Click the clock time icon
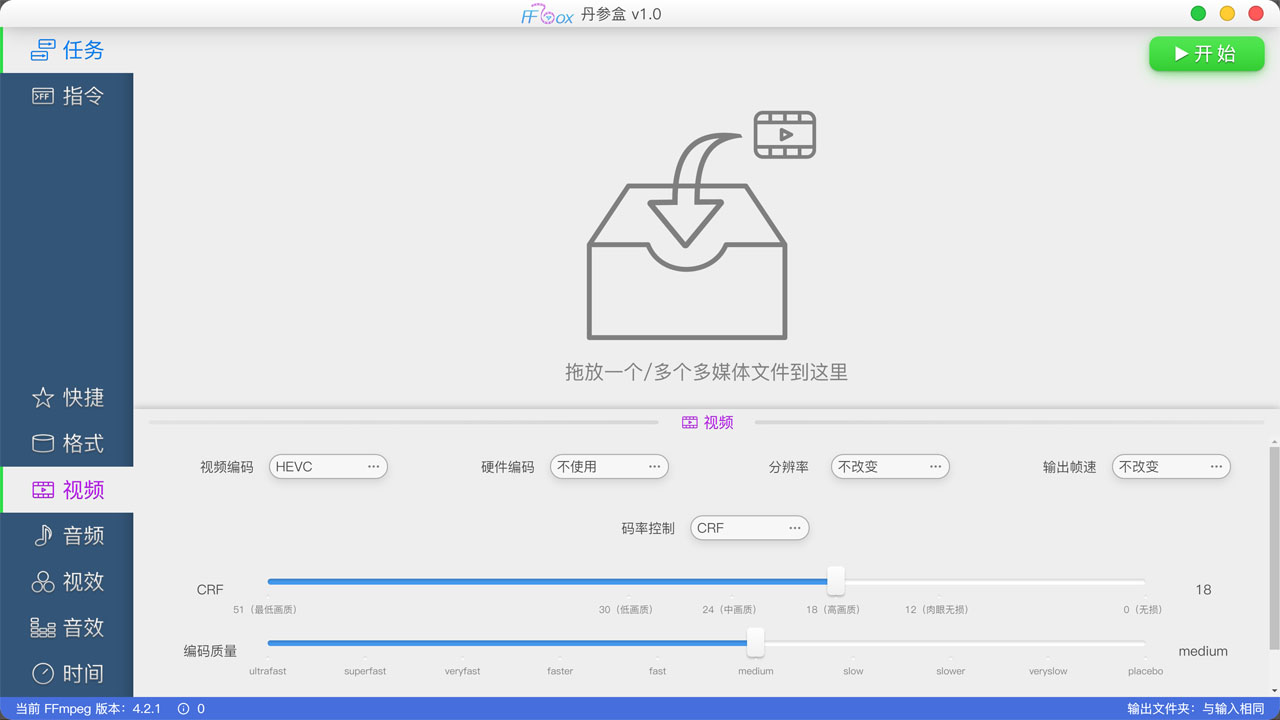 click(x=43, y=674)
